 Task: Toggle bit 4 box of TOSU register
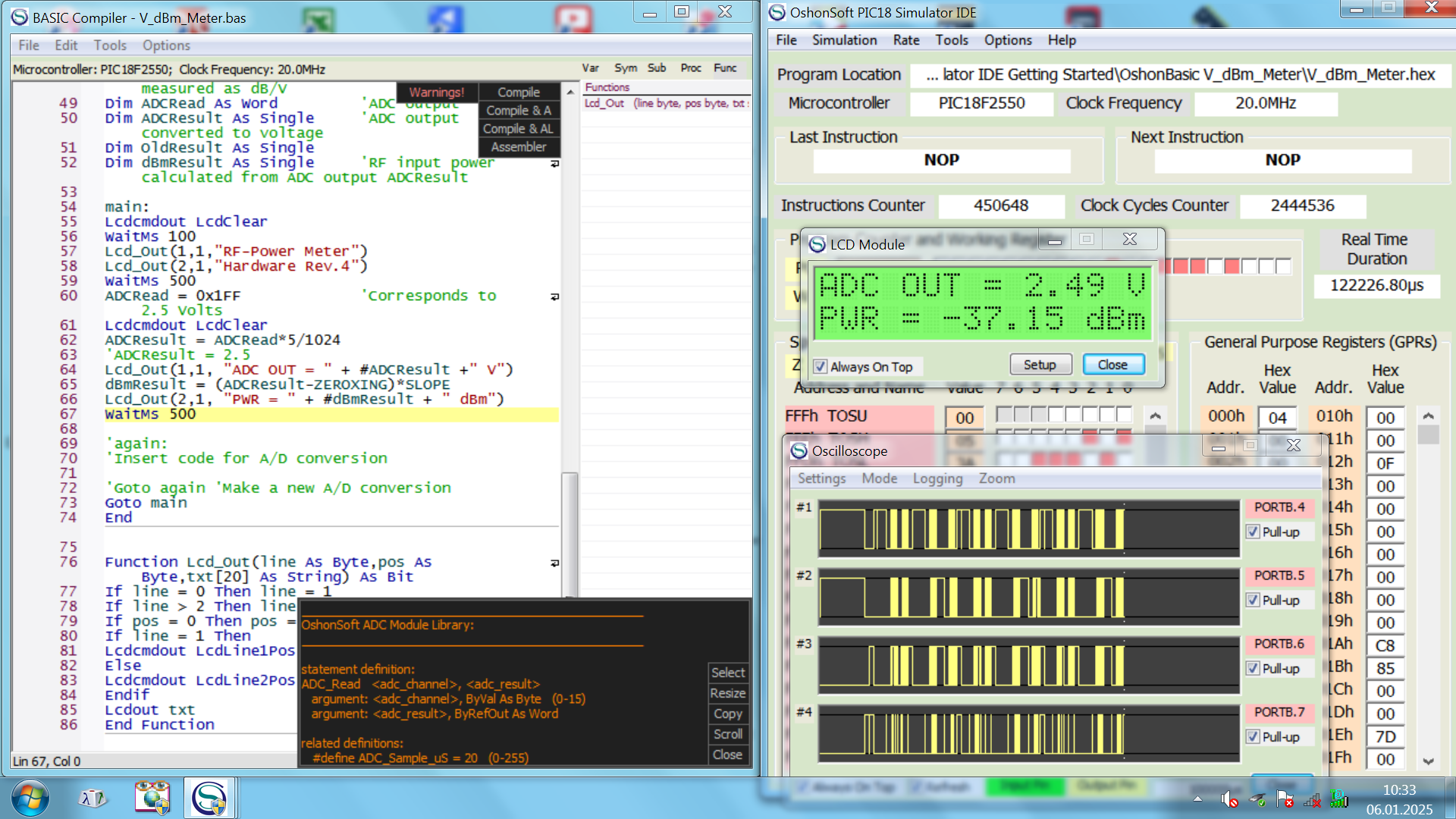coord(1055,415)
